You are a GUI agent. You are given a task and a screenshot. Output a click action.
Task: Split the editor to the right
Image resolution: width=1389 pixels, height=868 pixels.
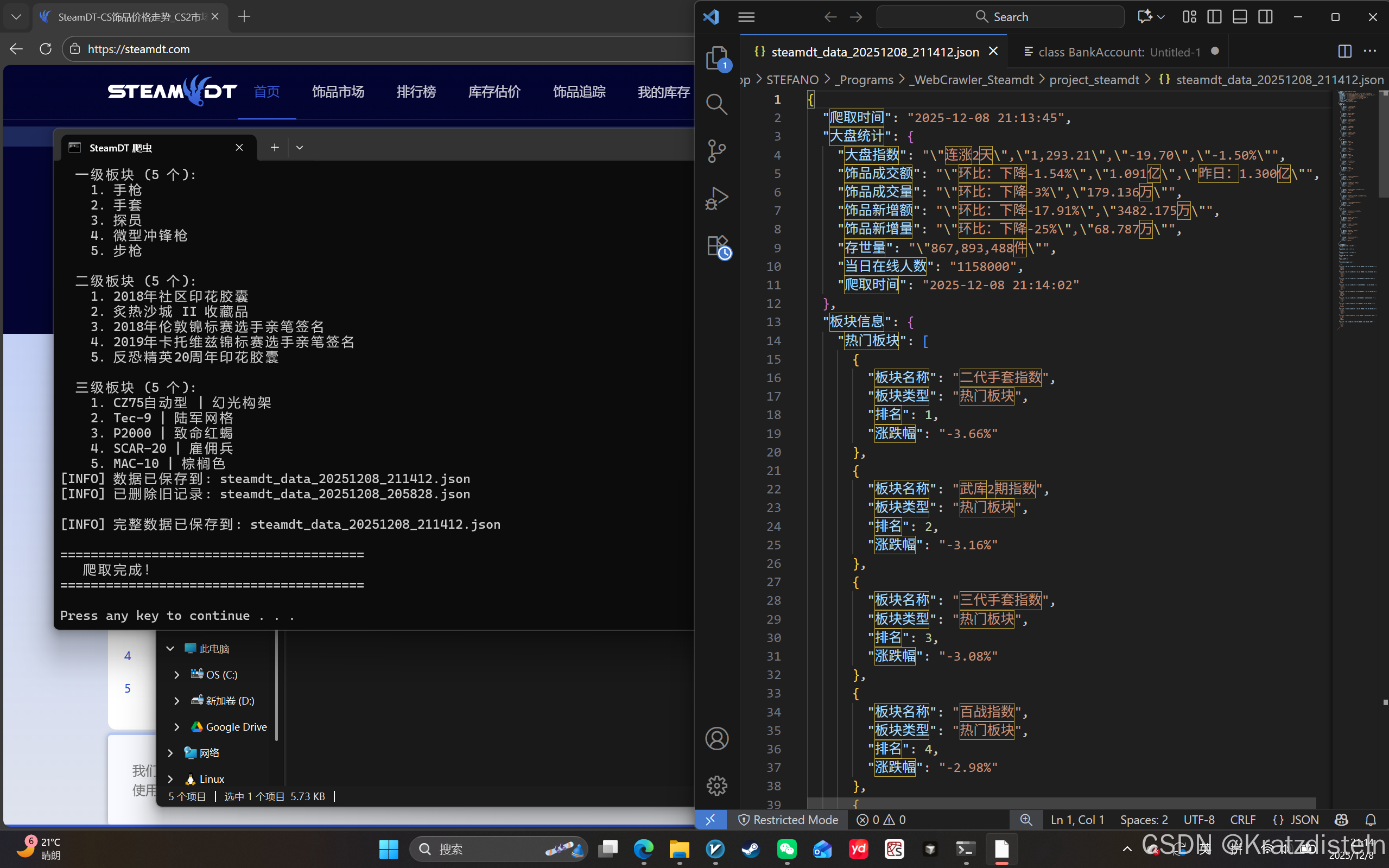[1344, 52]
